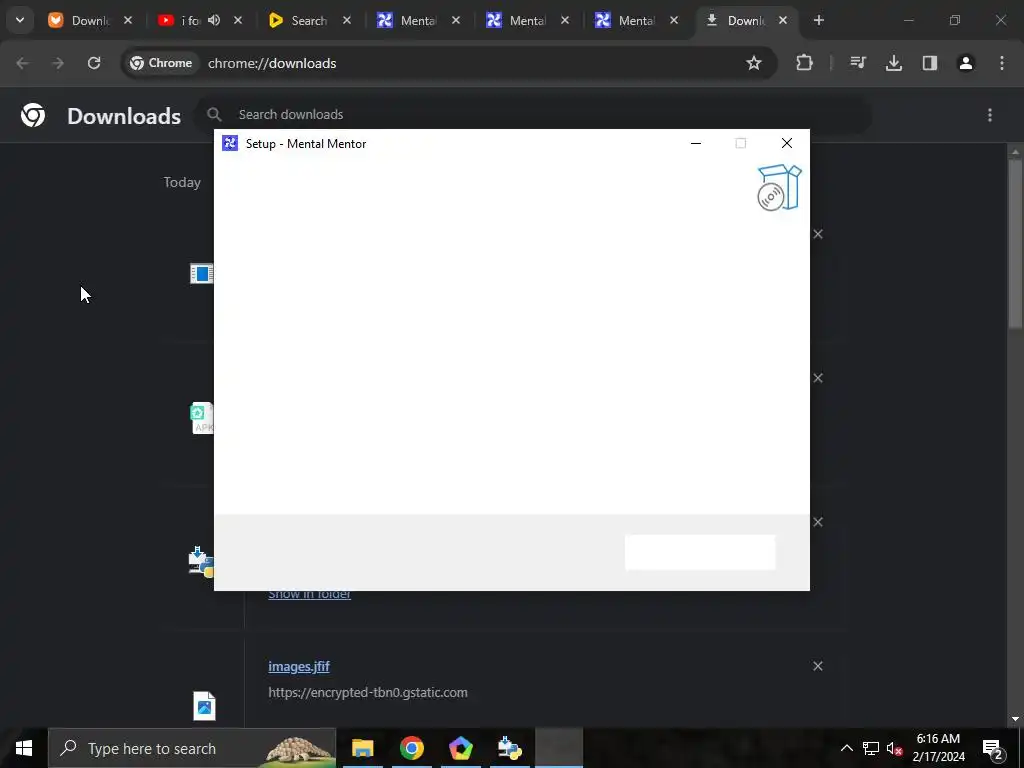Open the Windows Start menu

(x=24, y=748)
